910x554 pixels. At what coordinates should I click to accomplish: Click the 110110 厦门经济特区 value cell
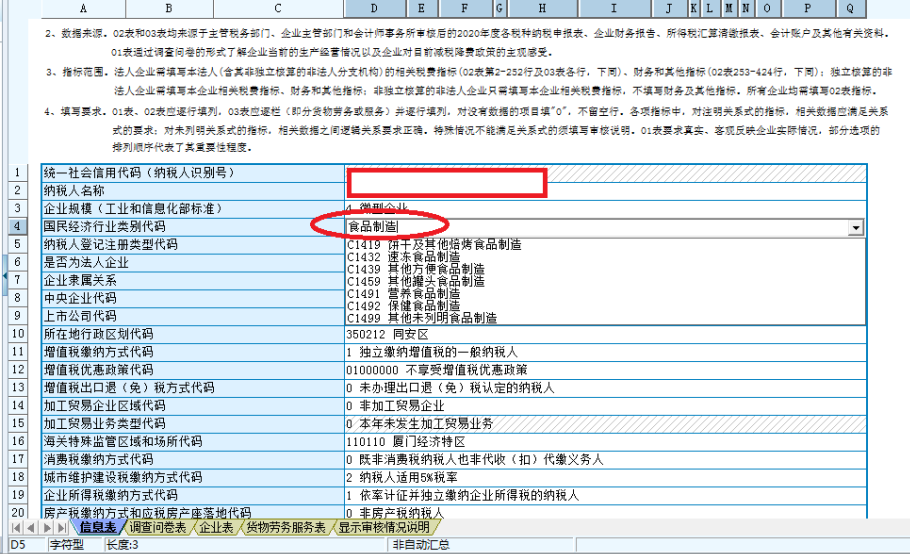click(x=606, y=442)
